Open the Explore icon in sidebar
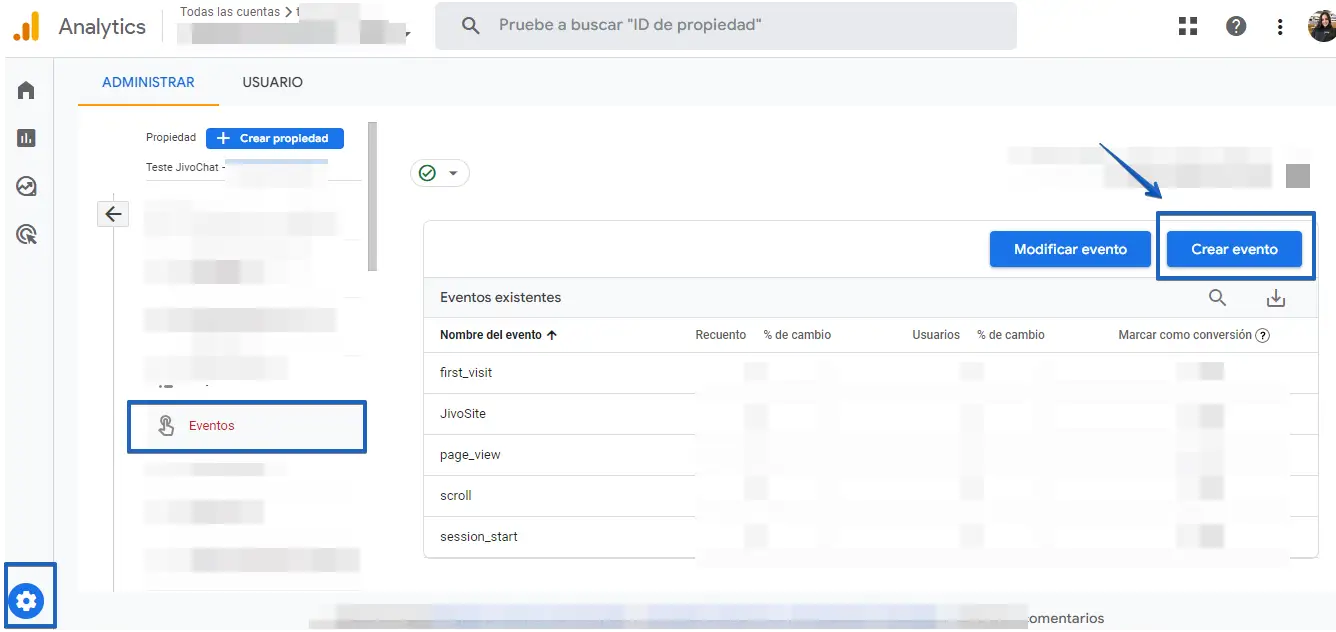The height and width of the screenshot is (632, 1336). tap(27, 186)
